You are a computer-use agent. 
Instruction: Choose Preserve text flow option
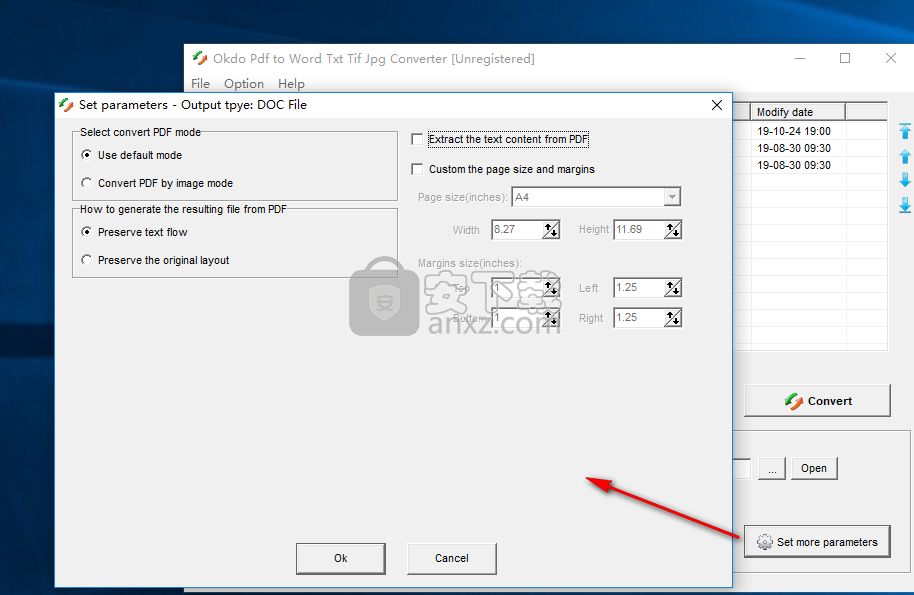(87, 232)
